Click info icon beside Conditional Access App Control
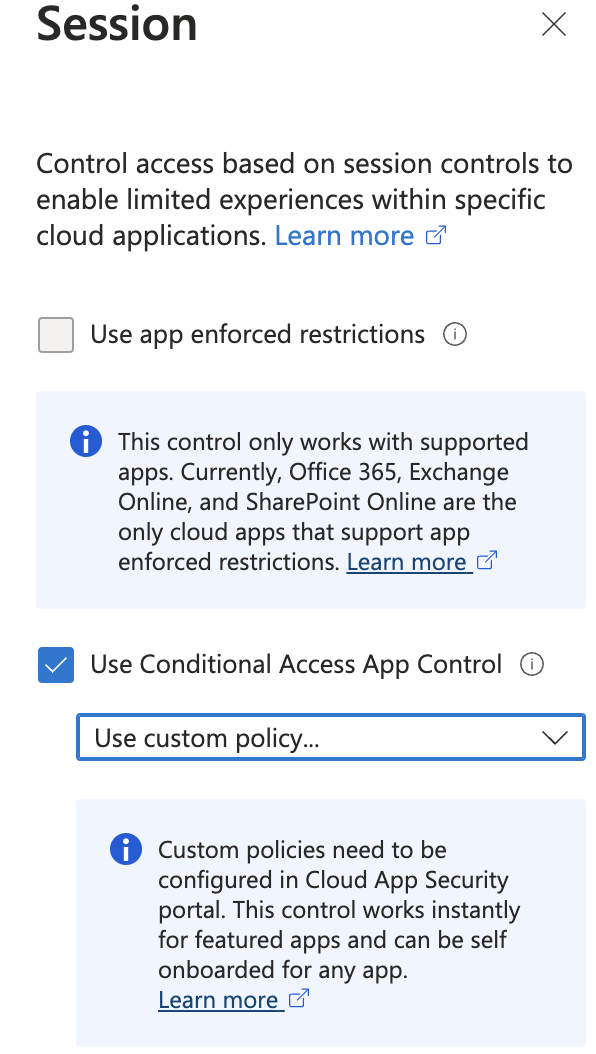Viewport: 596px width, 1054px height. pyautogui.click(x=532, y=664)
